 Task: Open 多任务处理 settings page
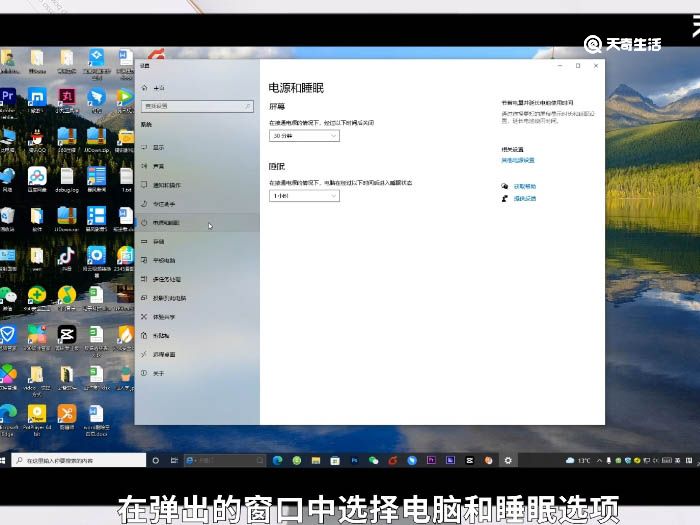click(167, 279)
